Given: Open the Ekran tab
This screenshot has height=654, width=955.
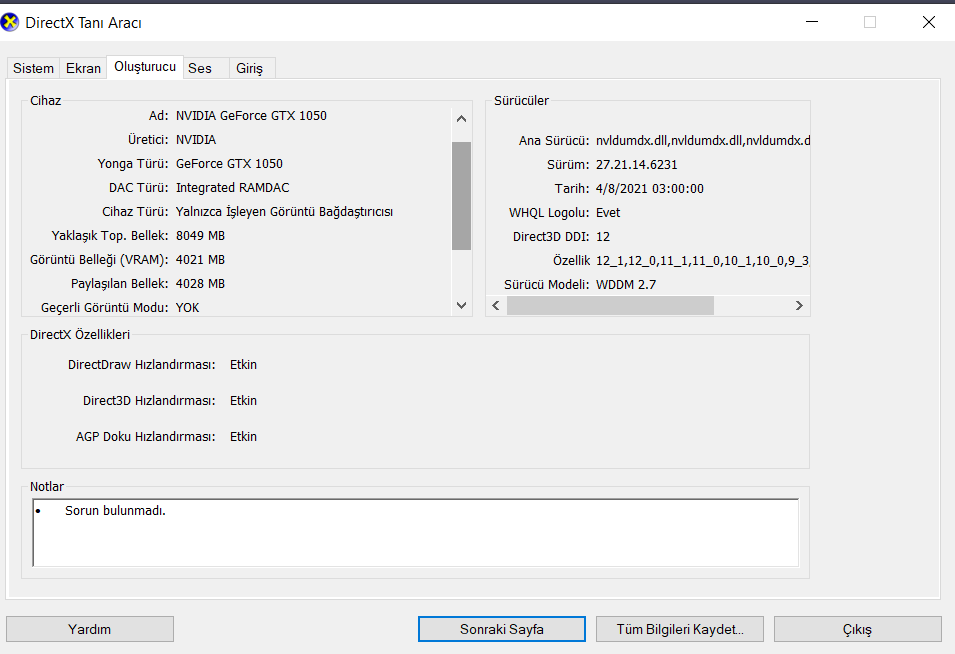Looking at the screenshot, I should click(x=83, y=68).
